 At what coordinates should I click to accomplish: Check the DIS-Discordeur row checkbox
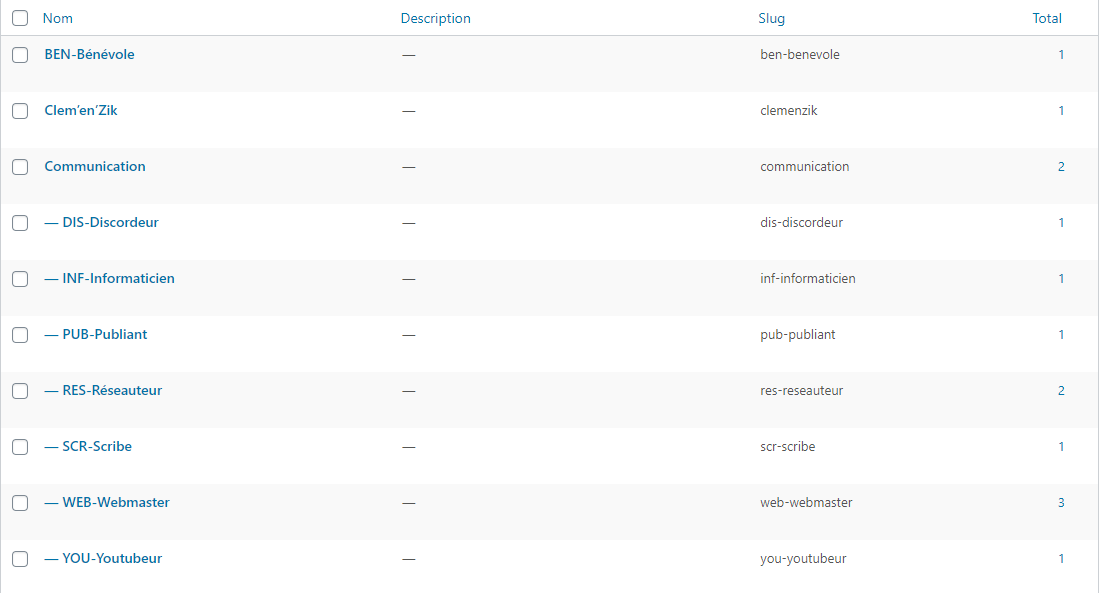[20, 223]
